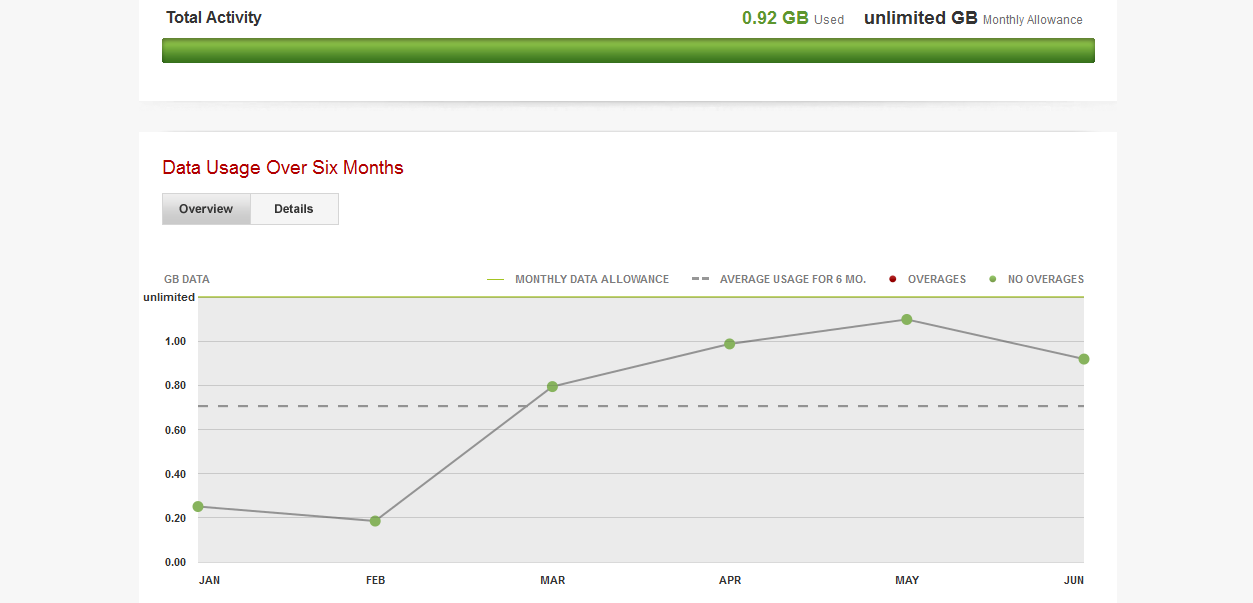The height and width of the screenshot is (603, 1253).
Task: Switch to the Overview tab
Action: coord(206,209)
